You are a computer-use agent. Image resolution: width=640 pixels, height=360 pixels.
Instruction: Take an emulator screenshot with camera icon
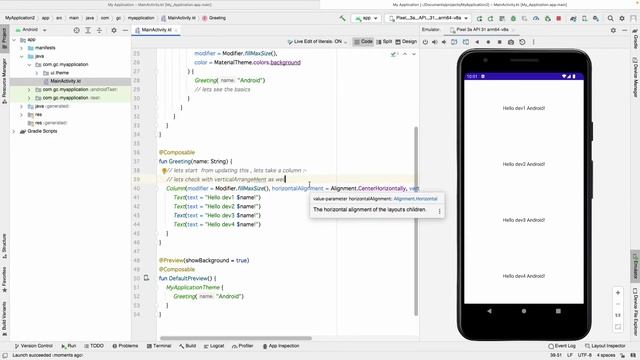point(511,42)
